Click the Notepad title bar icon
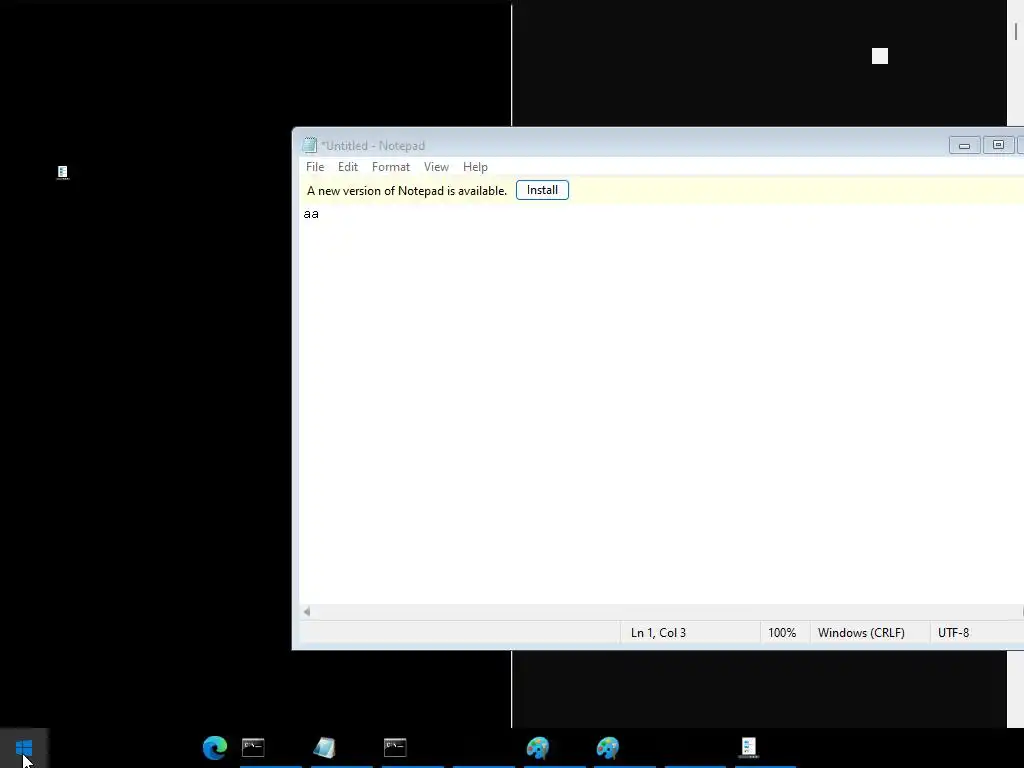Screen dimensions: 1024x768 click(310, 145)
